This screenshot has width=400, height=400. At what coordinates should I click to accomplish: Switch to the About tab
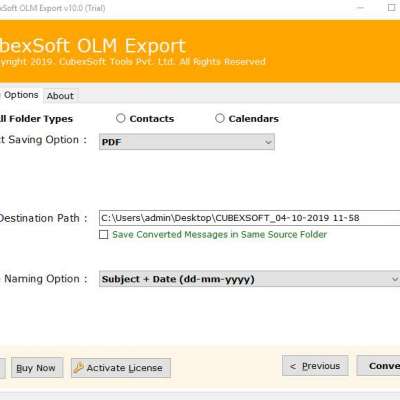pyautogui.click(x=60, y=96)
